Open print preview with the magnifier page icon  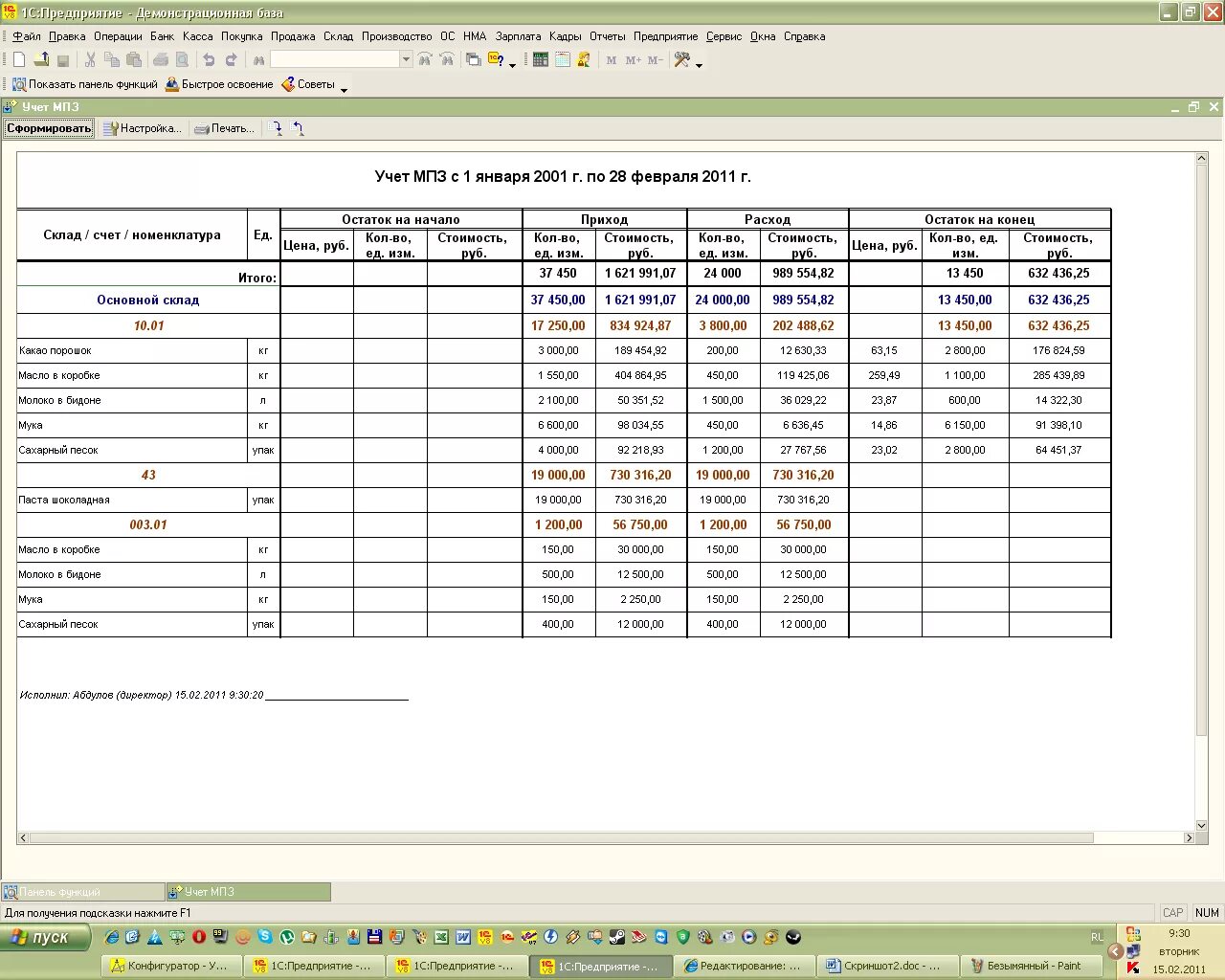click(x=182, y=59)
